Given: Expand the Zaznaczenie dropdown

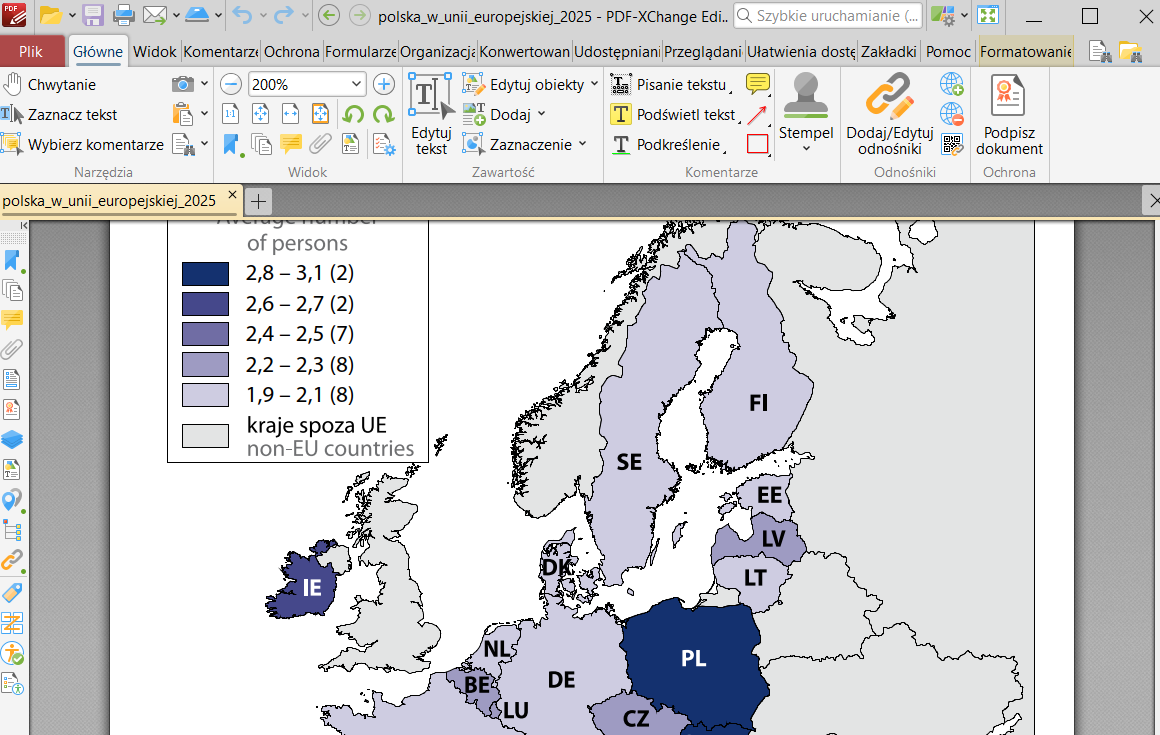Looking at the screenshot, I should pos(582,143).
